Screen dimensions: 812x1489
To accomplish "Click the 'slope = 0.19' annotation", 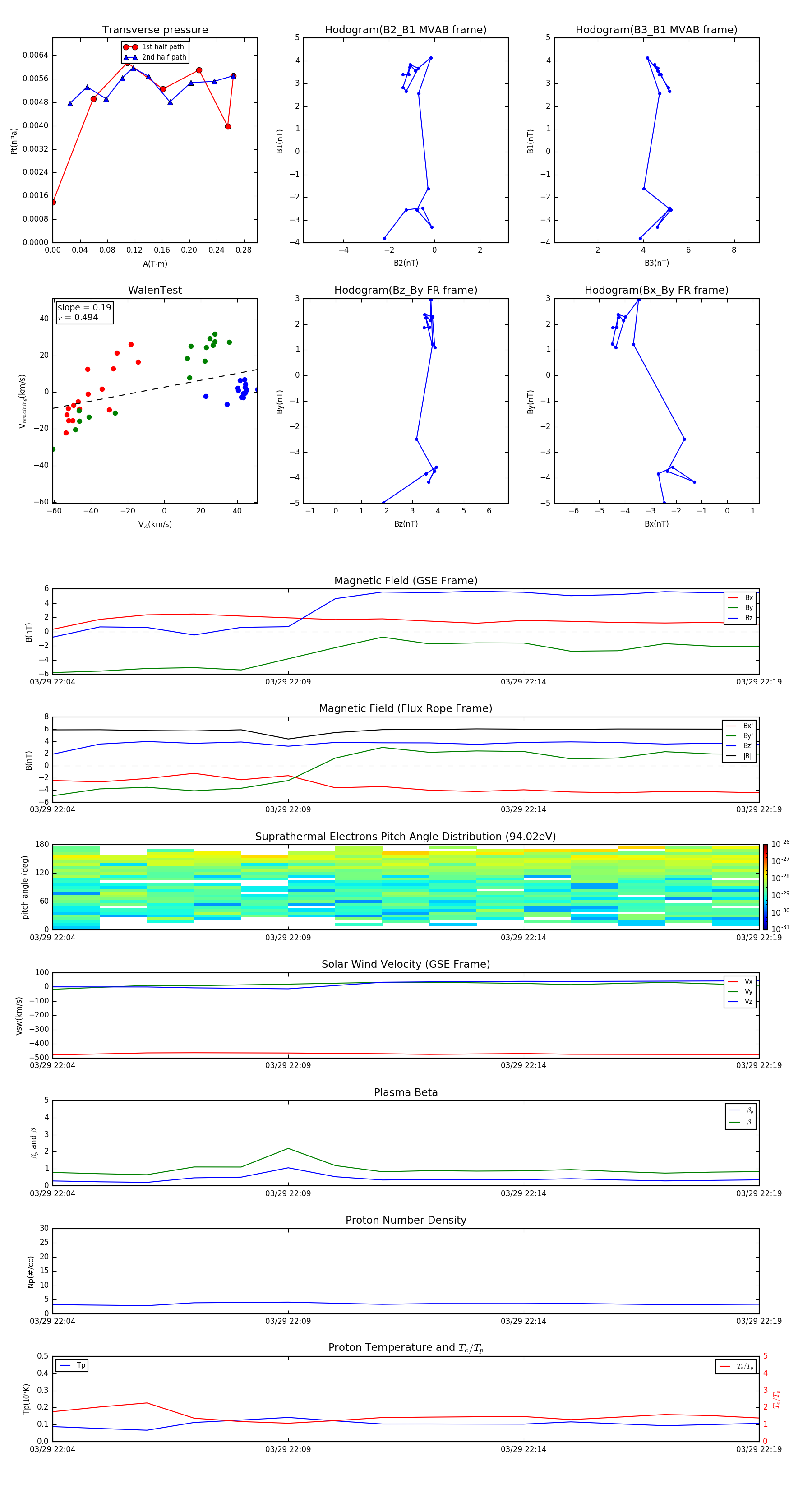I will 84,308.
